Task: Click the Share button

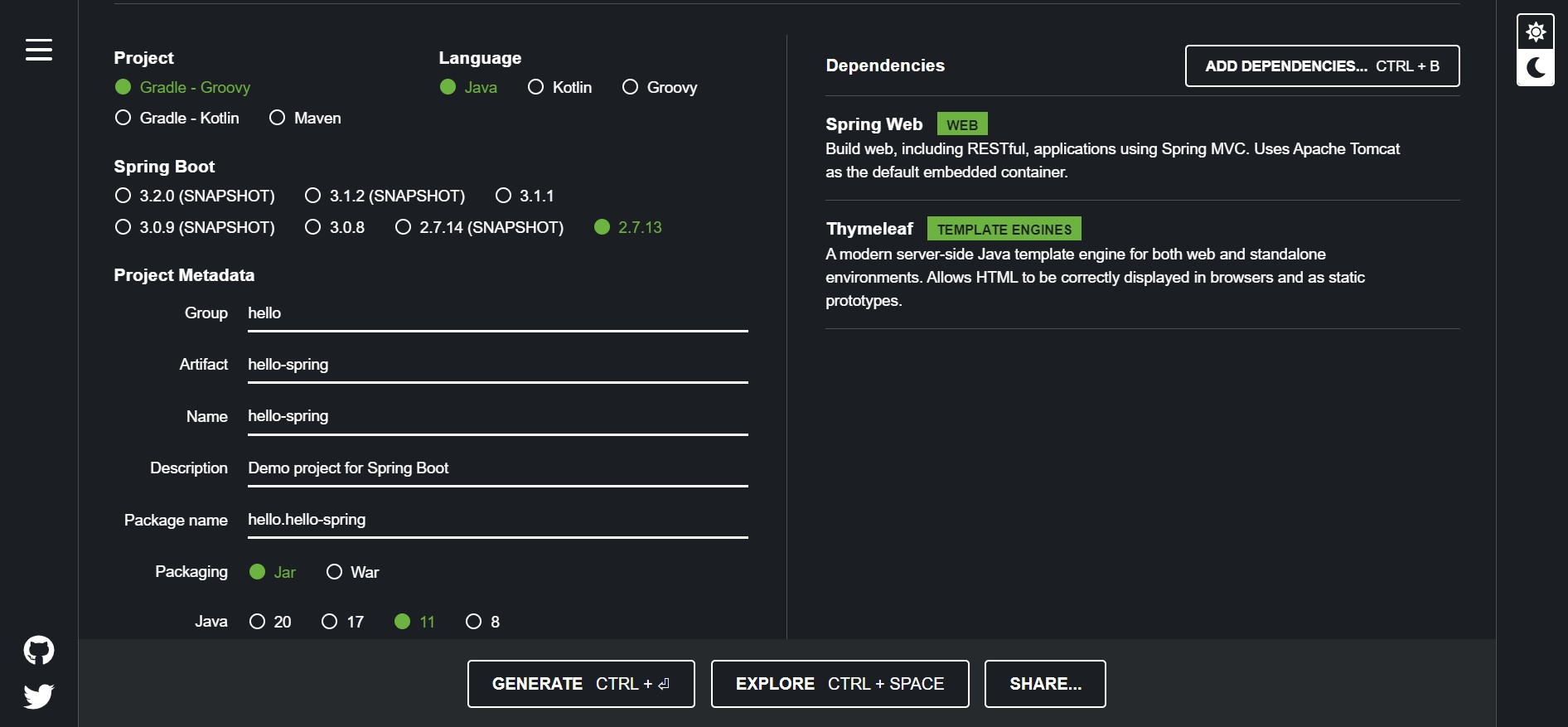Action: coord(1045,684)
